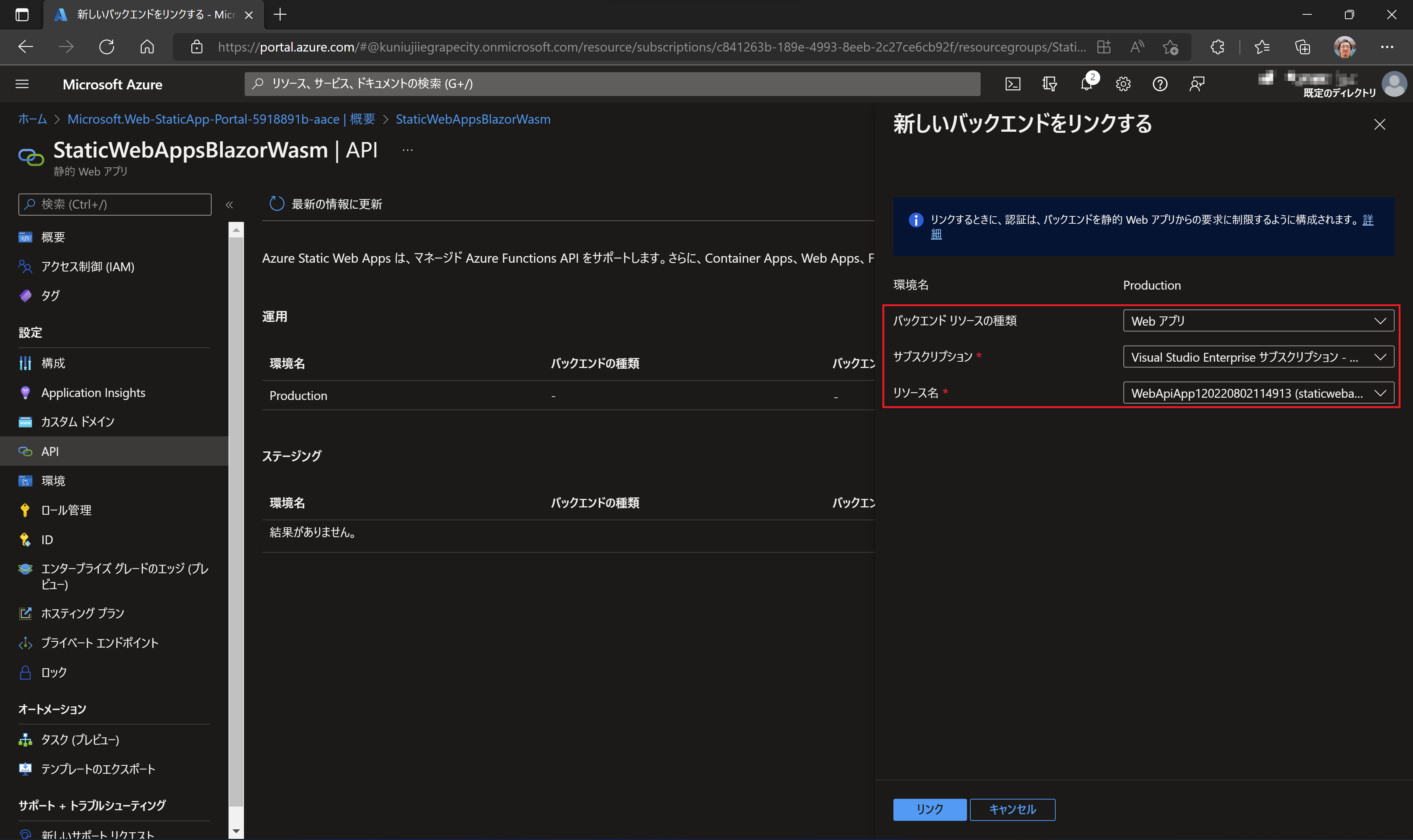The height and width of the screenshot is (840, 1413).
Task: Click the キャンセル button
Action: tap(1012, 809)
